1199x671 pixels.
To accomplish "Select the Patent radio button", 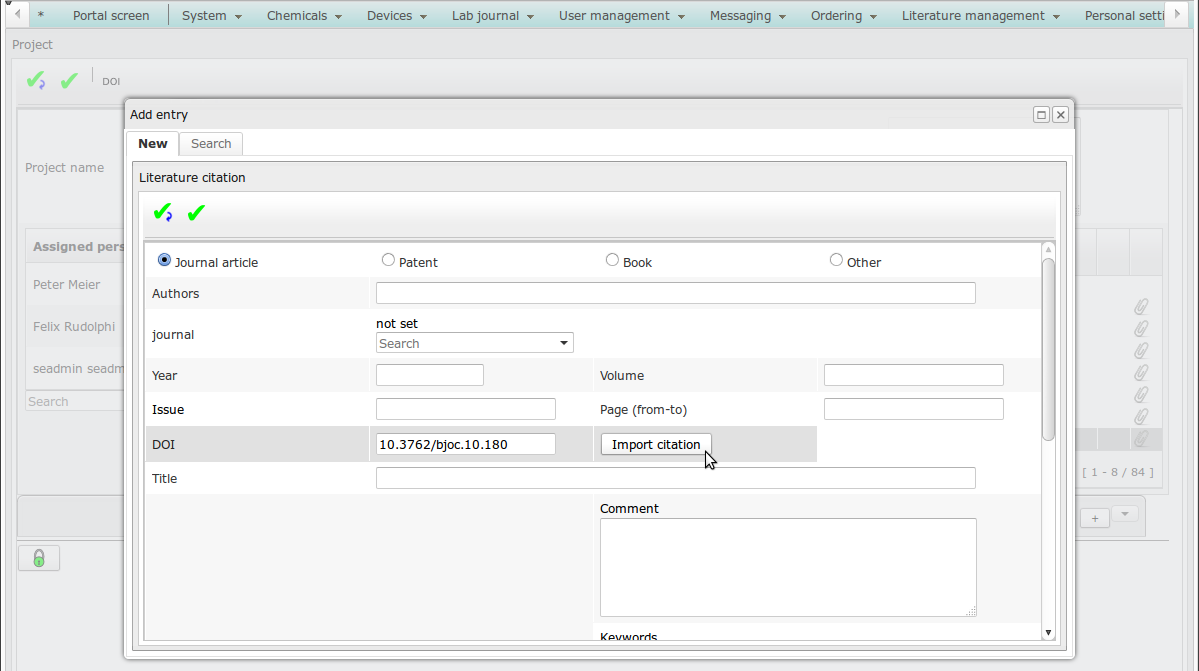I will 388,260.
